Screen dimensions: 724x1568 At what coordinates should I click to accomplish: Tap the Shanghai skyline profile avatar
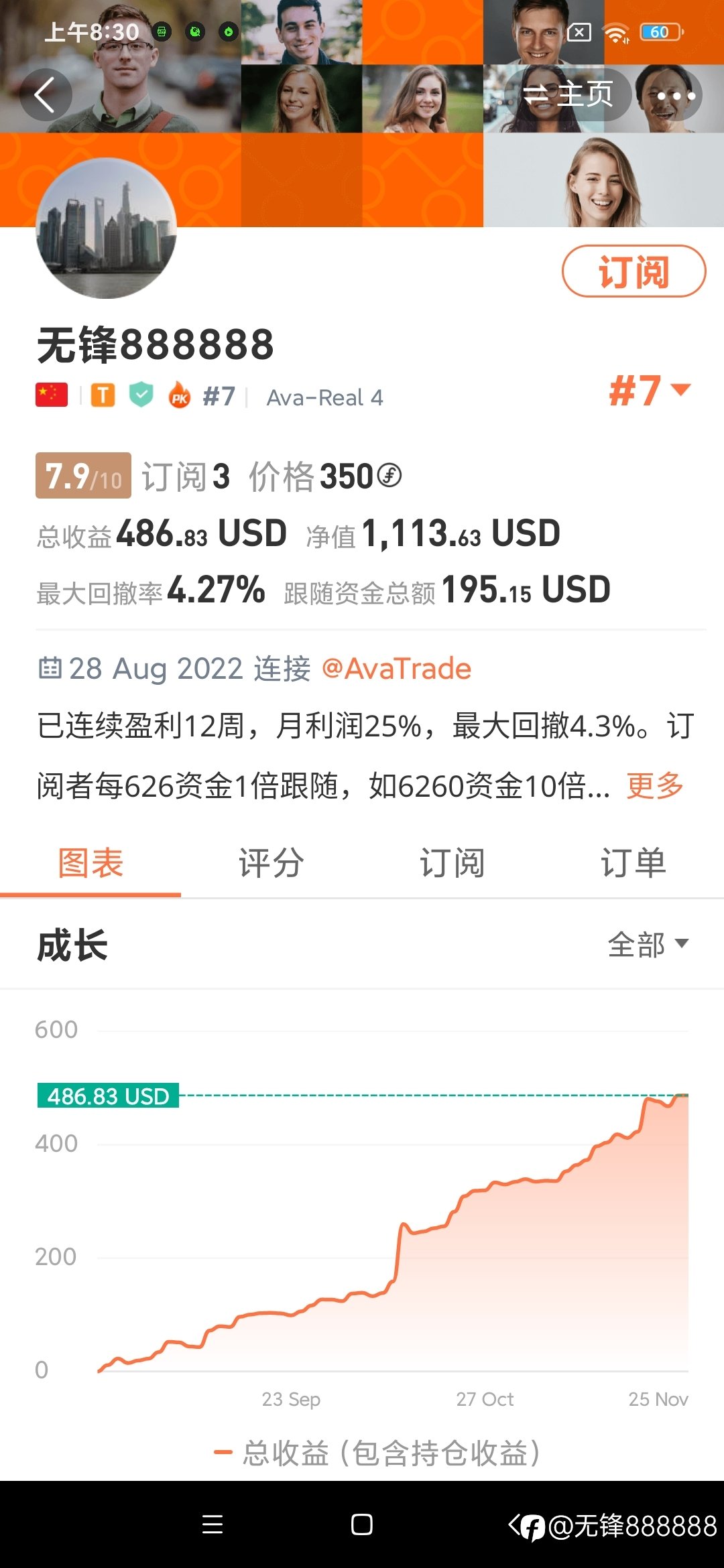[x=106, y=228]
